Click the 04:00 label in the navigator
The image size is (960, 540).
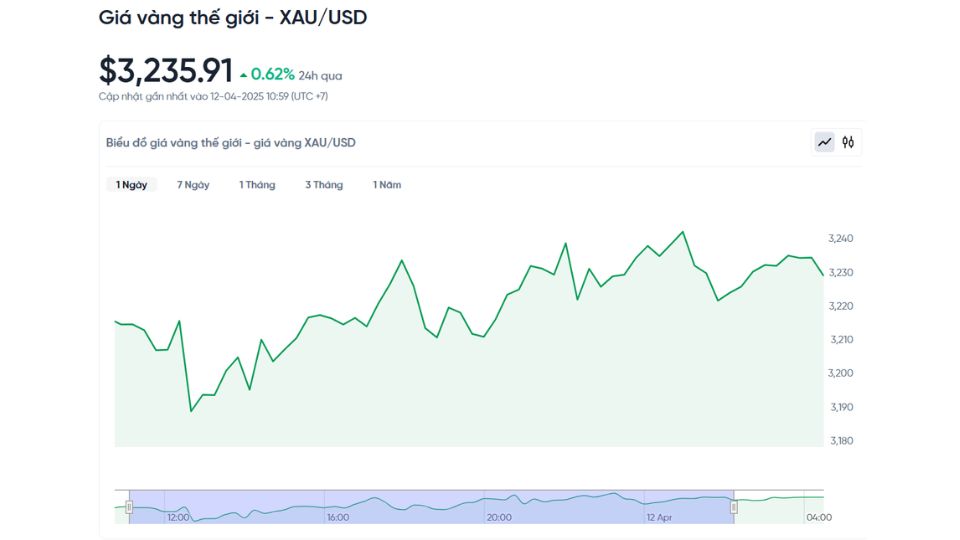(818, 518)
